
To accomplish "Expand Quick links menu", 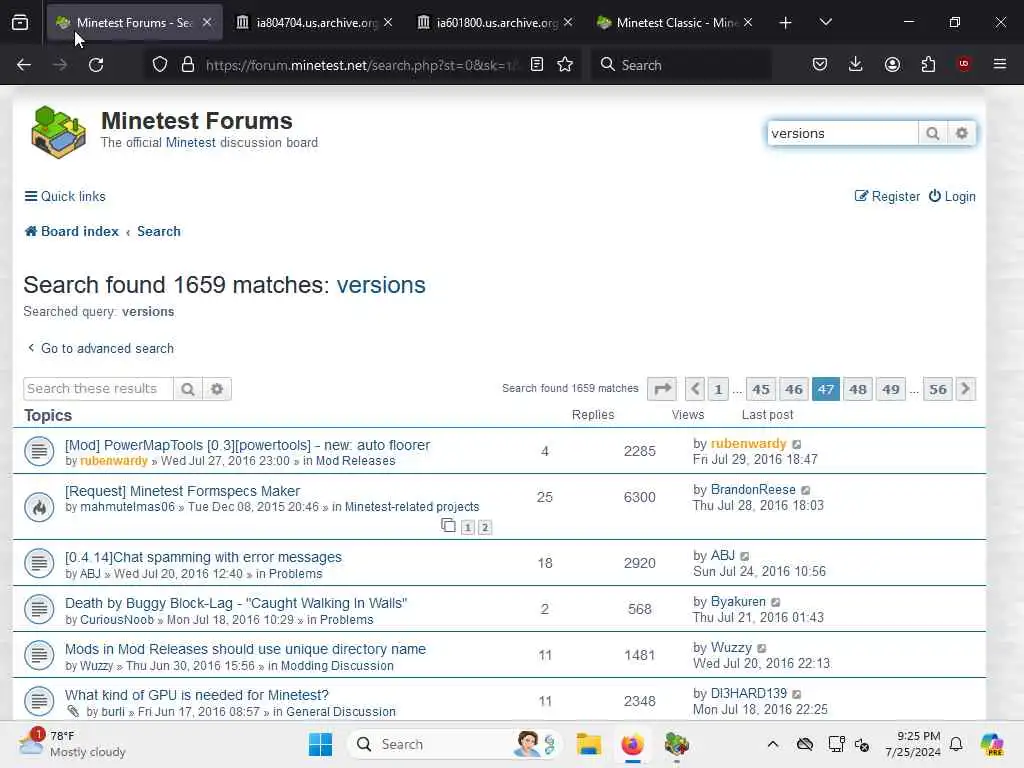I will pyautogui.click(x=65, y=197).
